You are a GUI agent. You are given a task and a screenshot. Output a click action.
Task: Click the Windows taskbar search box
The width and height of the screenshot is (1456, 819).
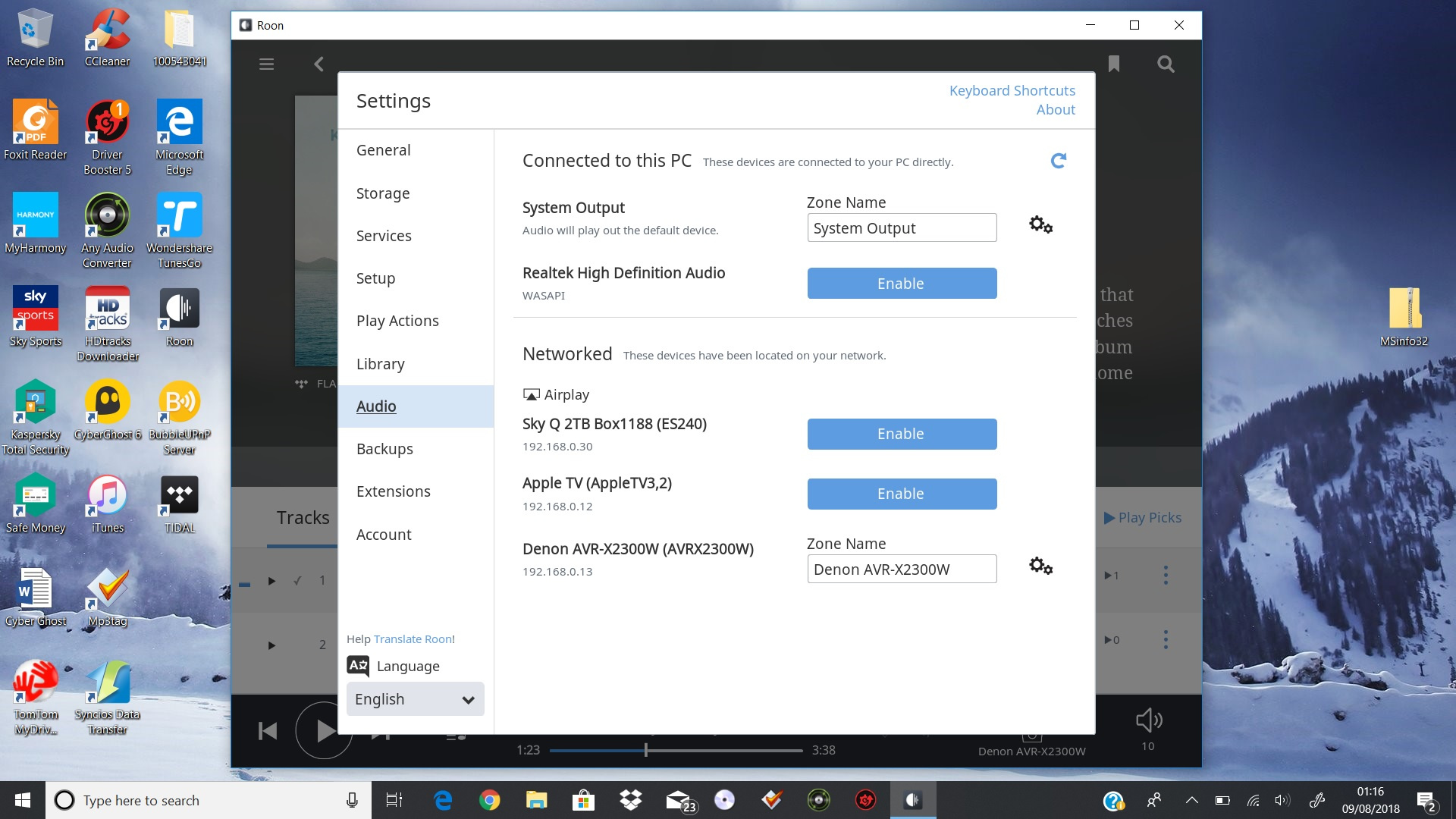click(x=209, y=800)
